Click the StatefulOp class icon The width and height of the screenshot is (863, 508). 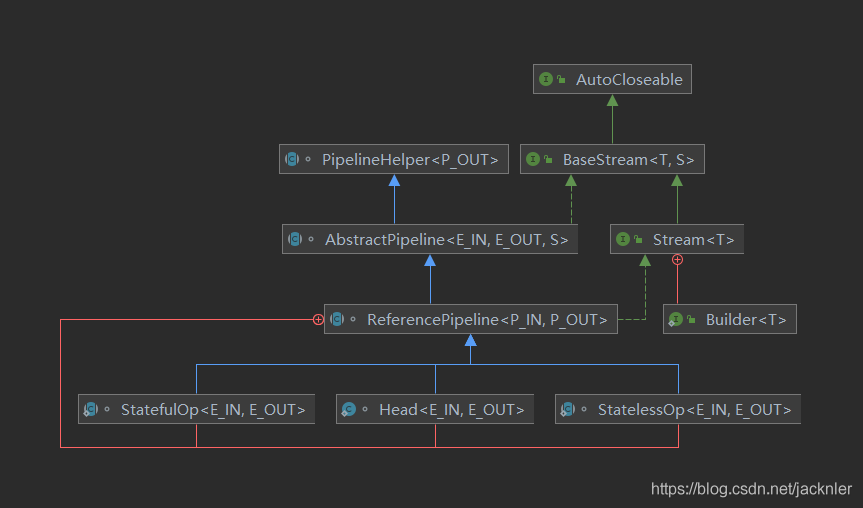(x=91, y=409)
